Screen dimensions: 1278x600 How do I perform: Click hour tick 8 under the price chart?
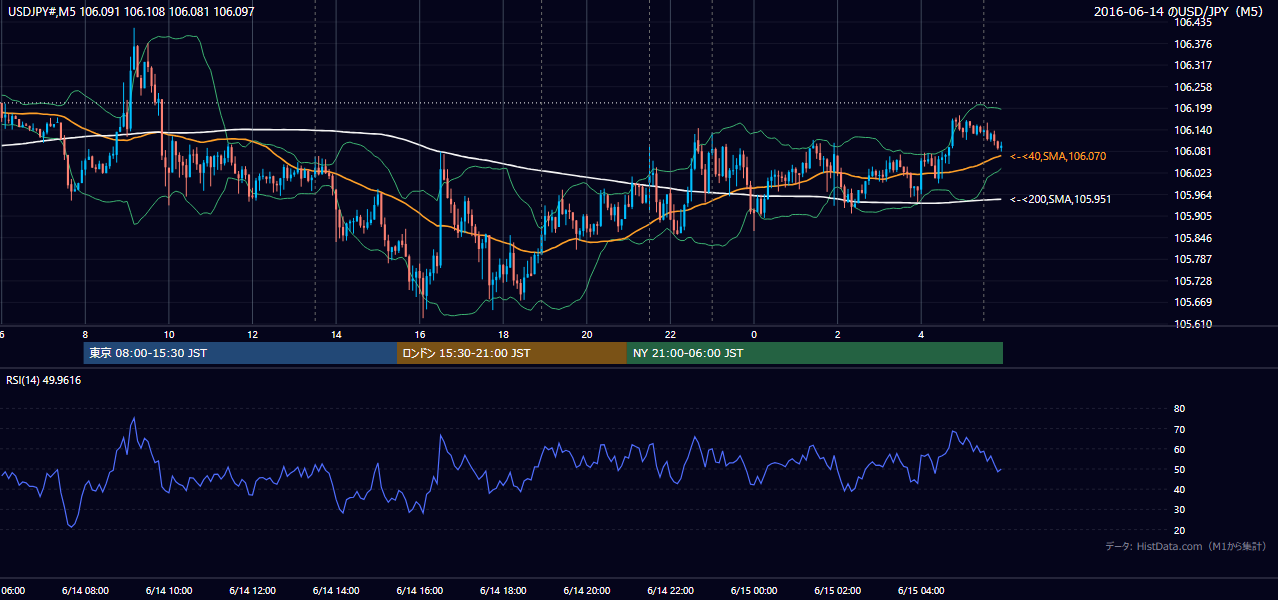[x=85, y=334]
